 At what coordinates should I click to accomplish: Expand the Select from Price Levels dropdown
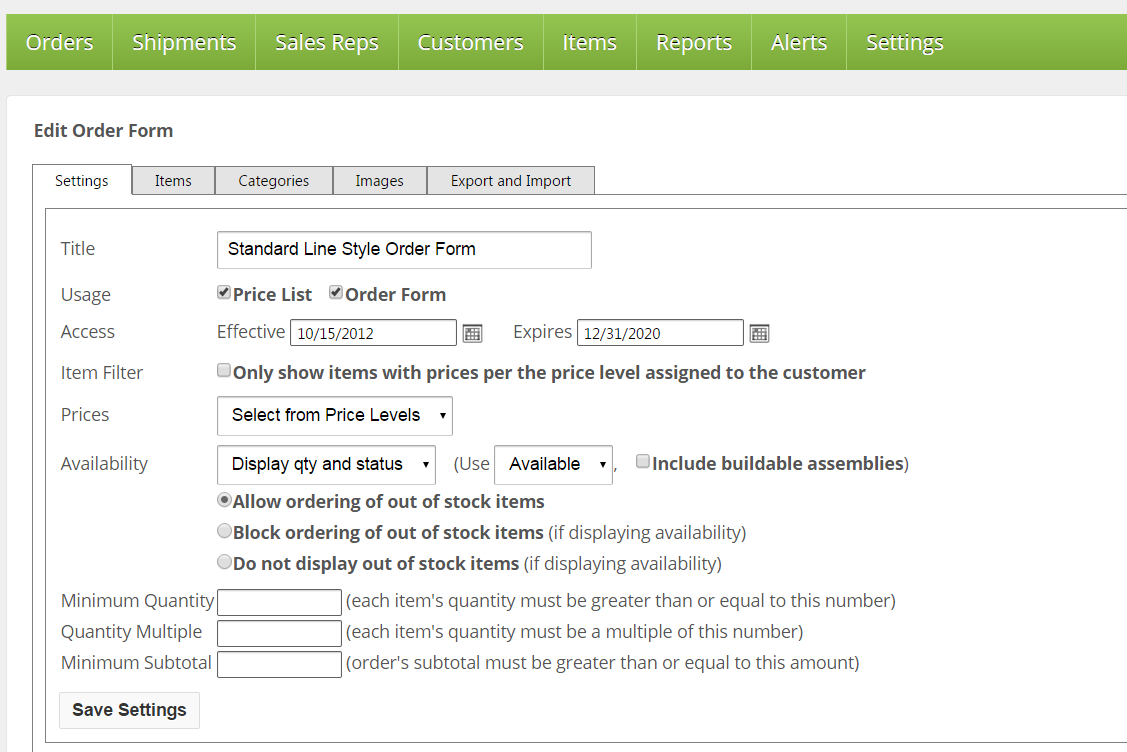pos(334,415)
